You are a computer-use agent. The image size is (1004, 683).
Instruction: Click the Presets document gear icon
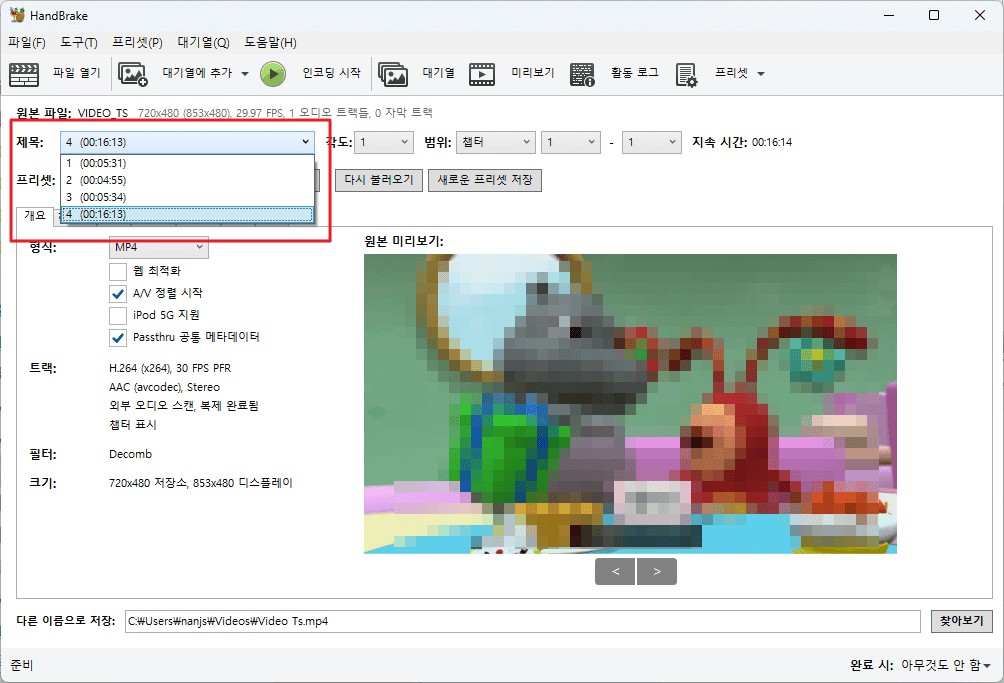pos(686,74)
